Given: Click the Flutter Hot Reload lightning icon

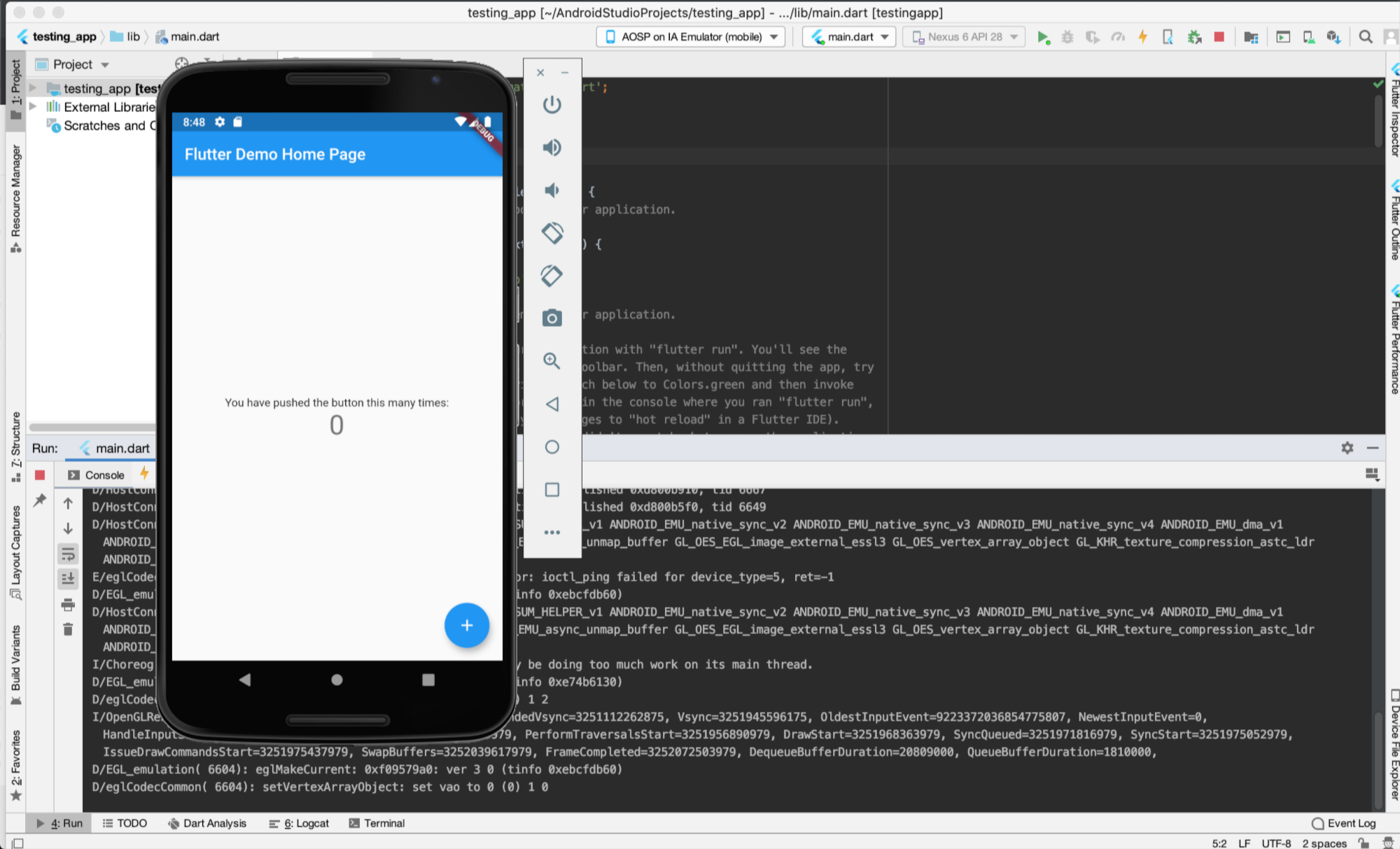Looking at the screenshot, I should [x=1142, y=37].
